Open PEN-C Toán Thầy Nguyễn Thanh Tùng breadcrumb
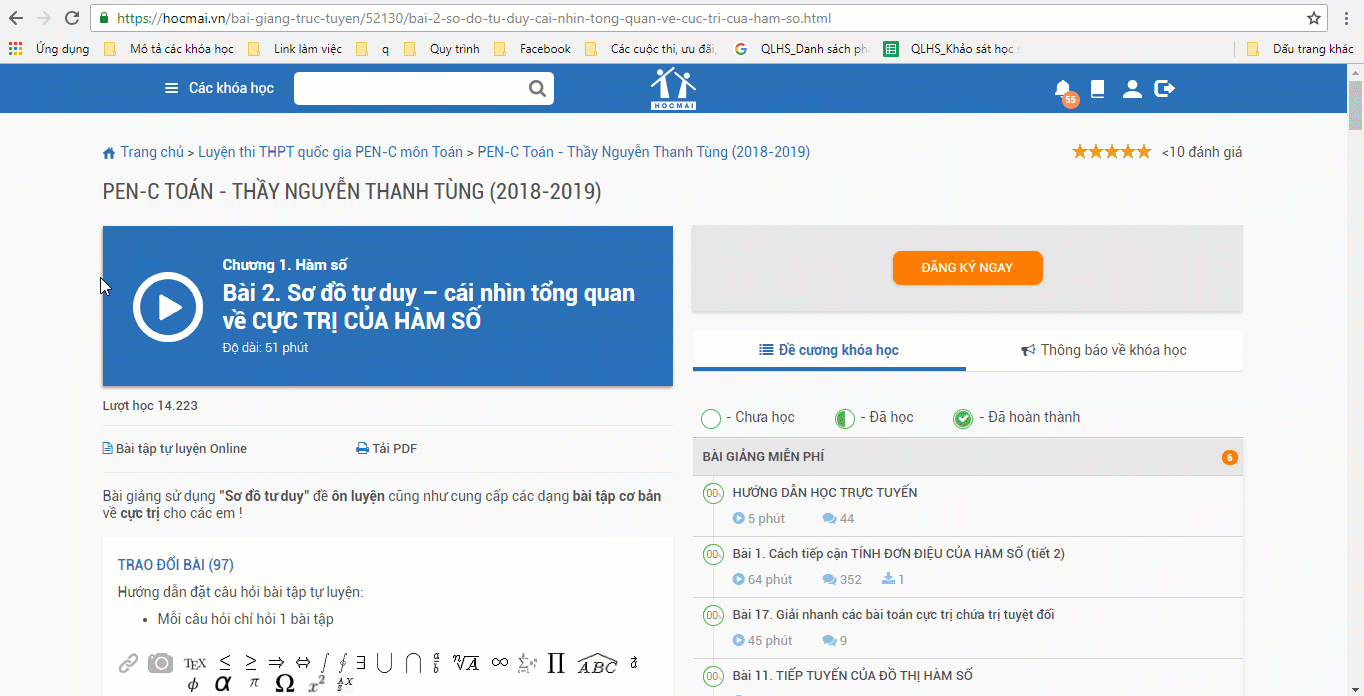 [x=644, y=152]
